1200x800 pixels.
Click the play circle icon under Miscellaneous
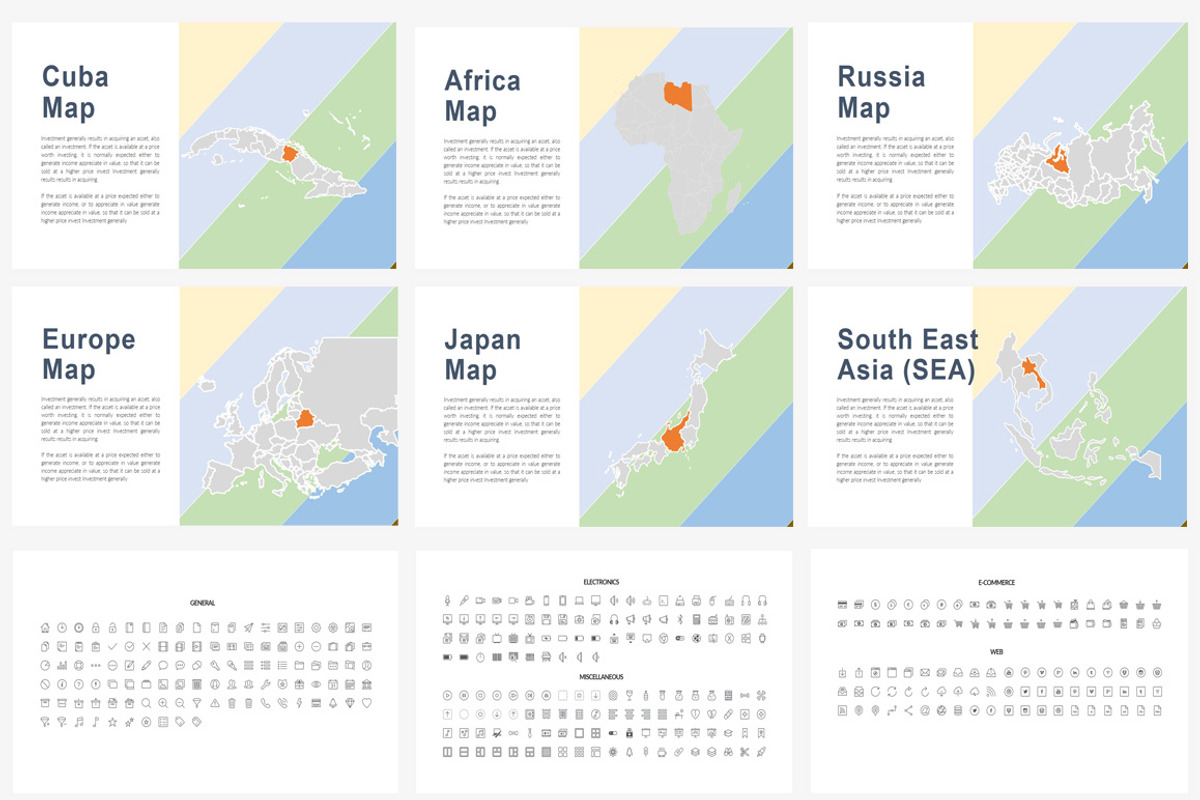(447, 695)
